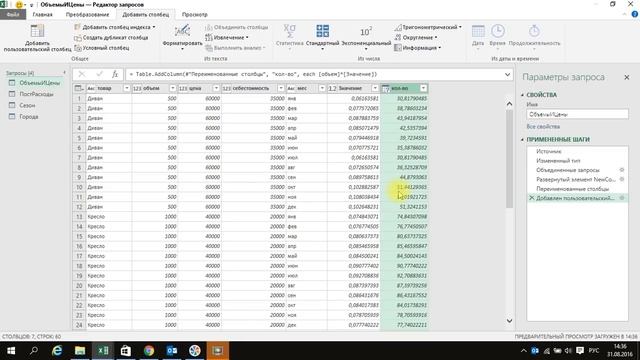Open the Excel taskbar icon
640x360 pixels.
pyautogui.click(x=103, y=351)
